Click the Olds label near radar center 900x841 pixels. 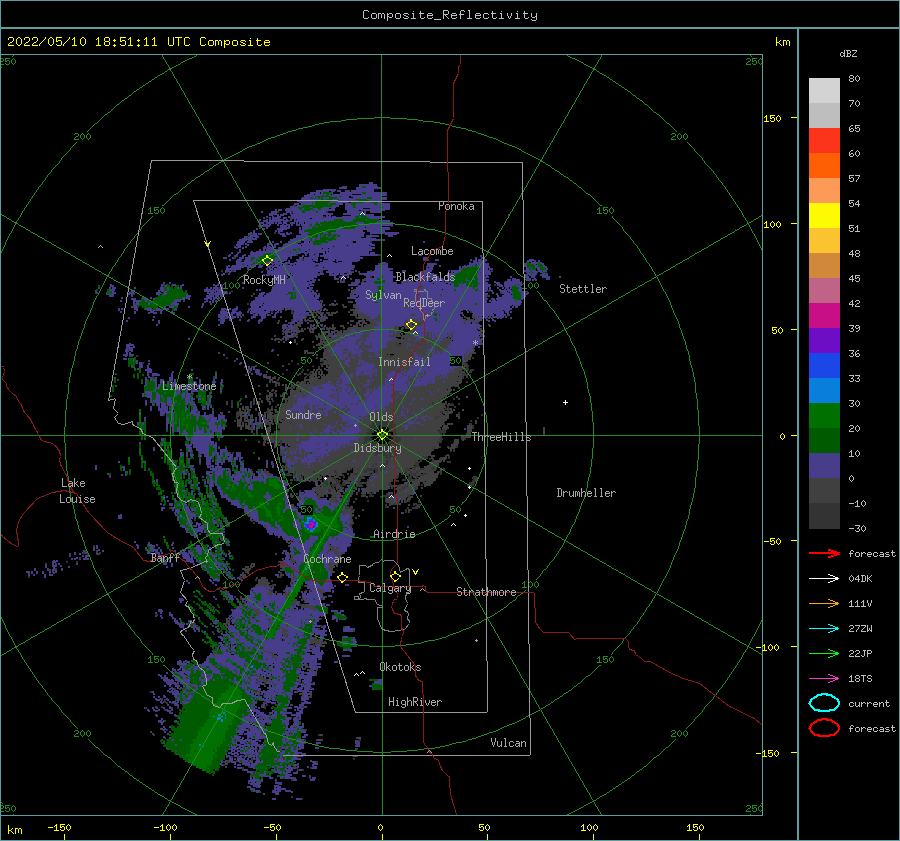coord(381,417)
